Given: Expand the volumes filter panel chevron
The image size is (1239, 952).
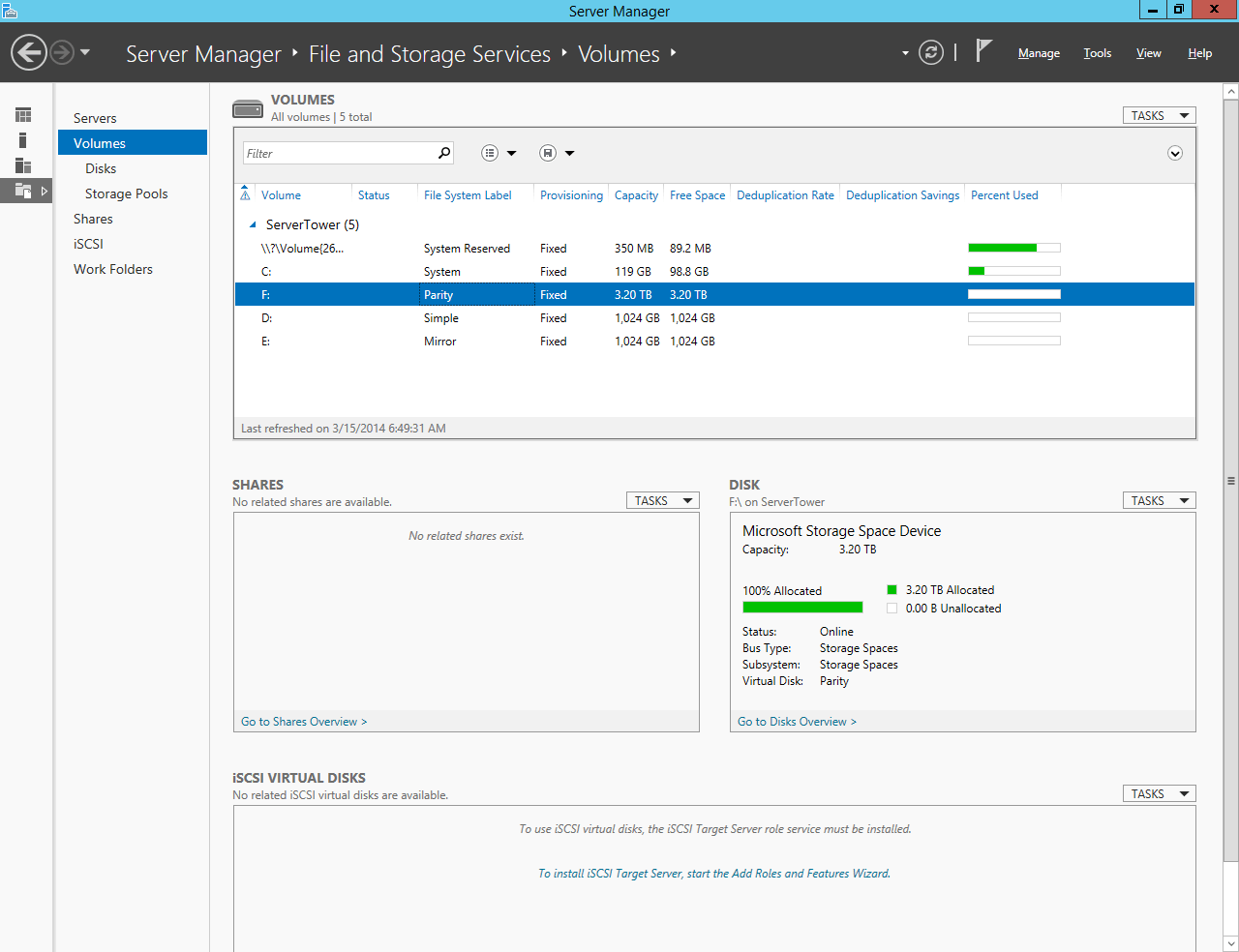Looking at the screenshot, I should [x=1175, y=153].
